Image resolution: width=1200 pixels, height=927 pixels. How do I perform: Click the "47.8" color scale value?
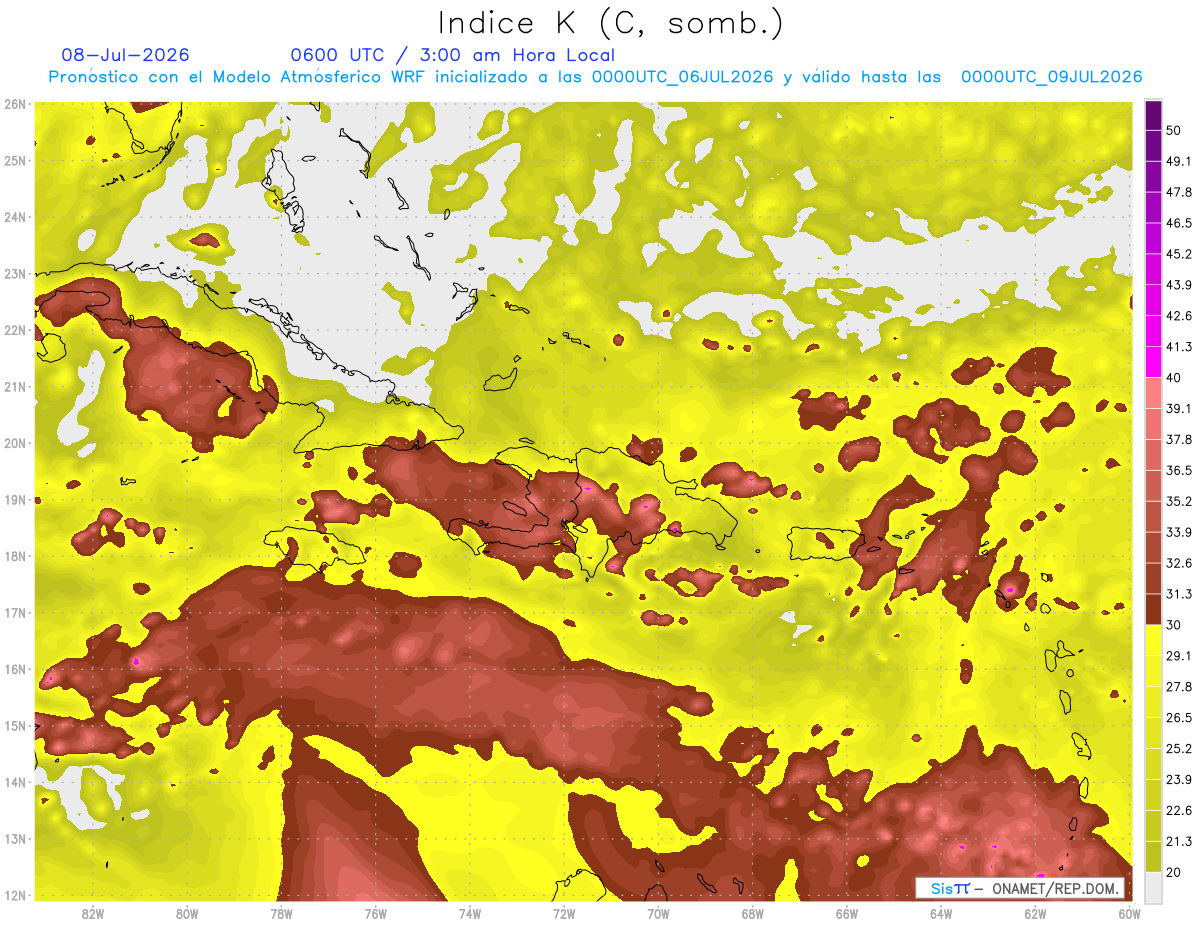[x=1178, y=192]
